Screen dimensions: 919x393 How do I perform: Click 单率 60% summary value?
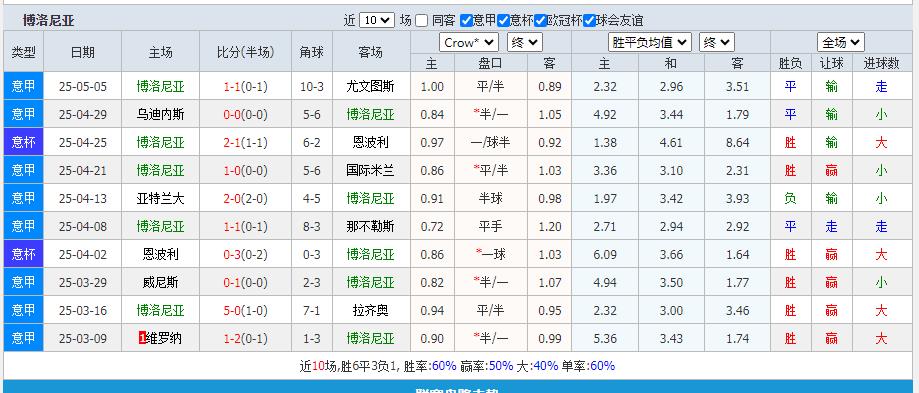[x=603, y=366]
